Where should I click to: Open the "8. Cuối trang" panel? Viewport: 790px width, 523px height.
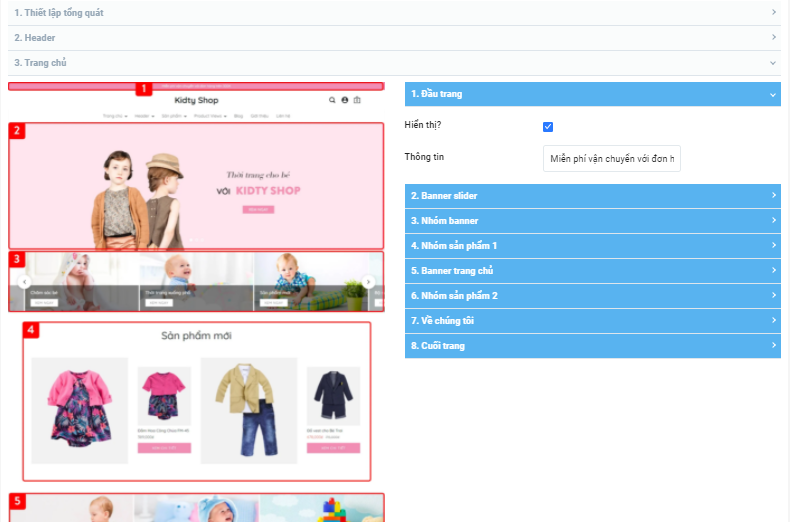pyautogui.click(x=592, y=345)
